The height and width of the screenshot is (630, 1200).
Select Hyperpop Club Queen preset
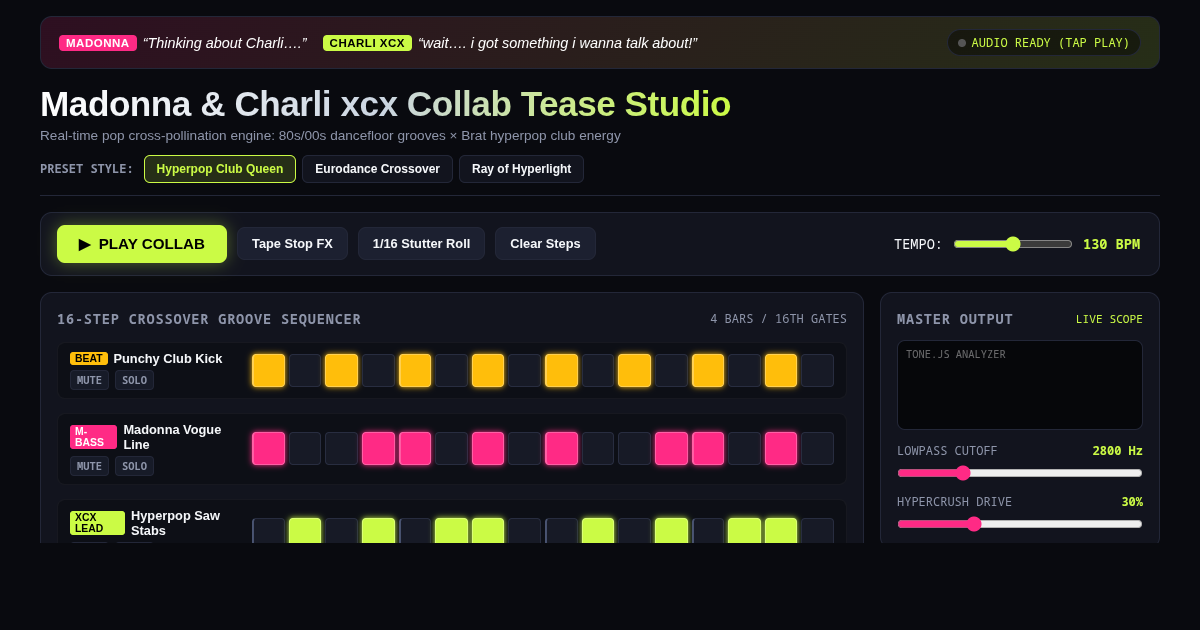click(x=220, y=169)
